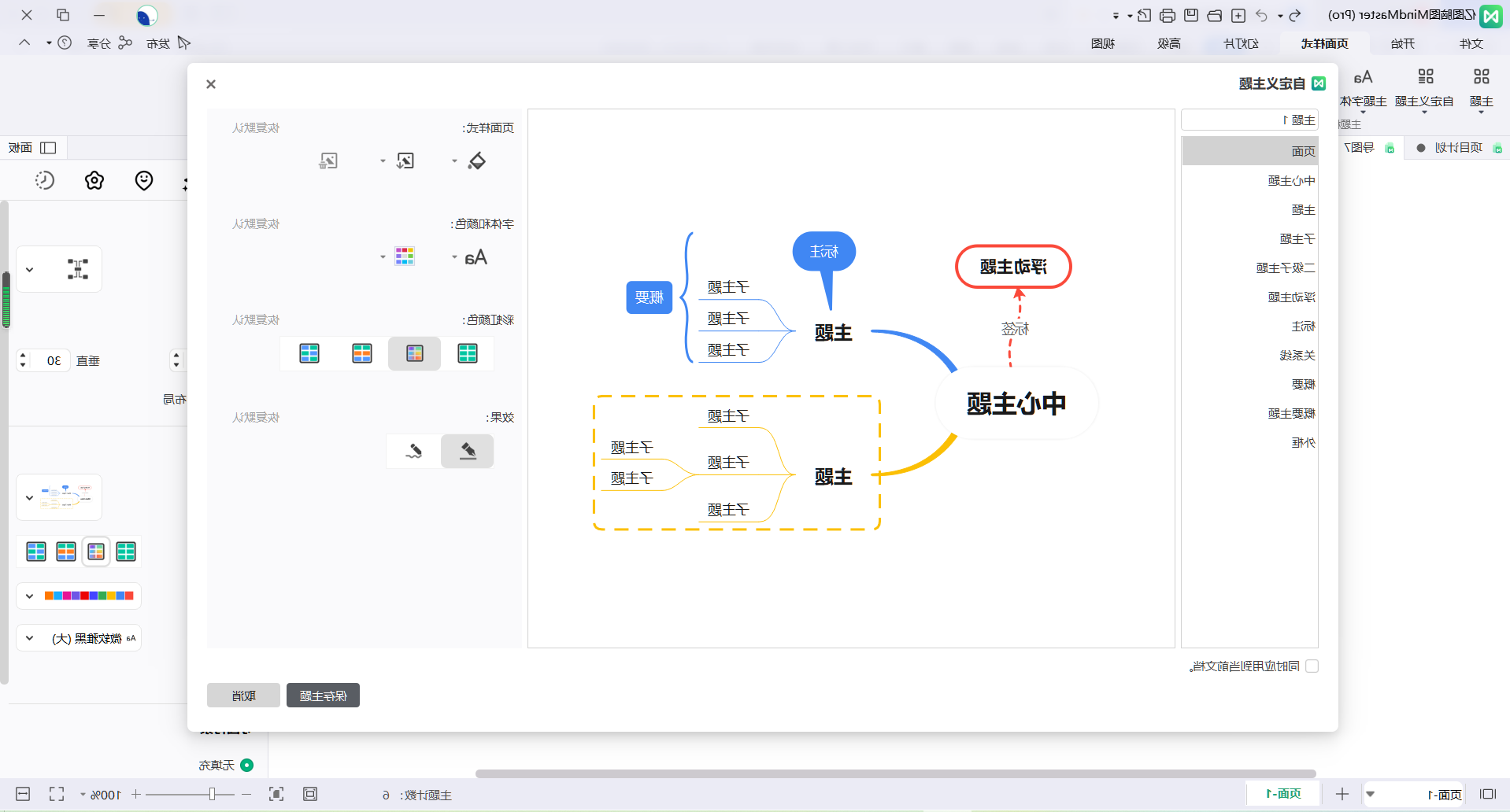Open the flower-shaped icon tab in side panel
1510x812 pixels.
click(x=94, y=181)
